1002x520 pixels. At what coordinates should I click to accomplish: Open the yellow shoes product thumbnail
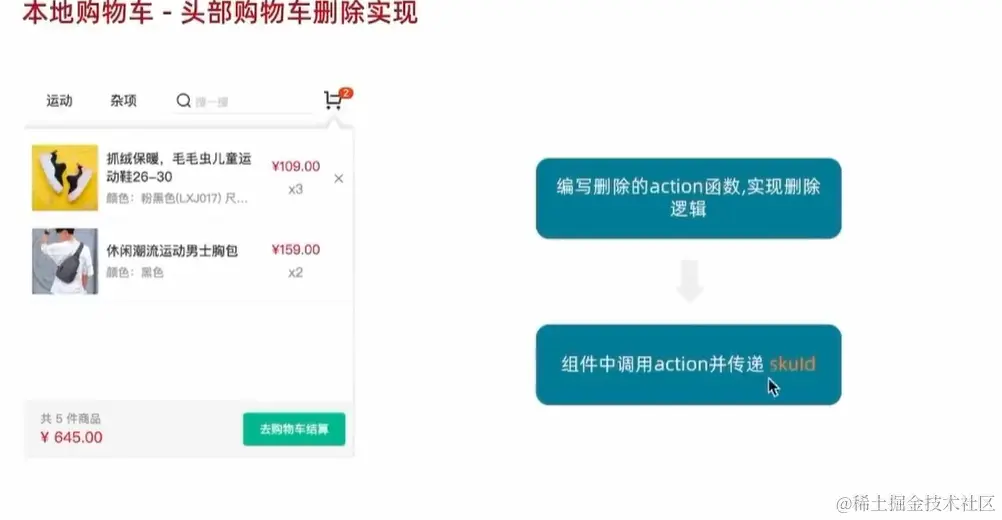coord(65,178)
